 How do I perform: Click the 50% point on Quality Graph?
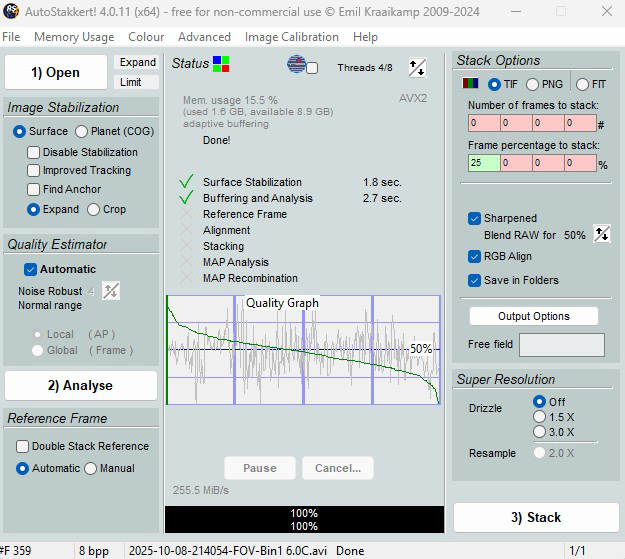[x=420, y=349]
